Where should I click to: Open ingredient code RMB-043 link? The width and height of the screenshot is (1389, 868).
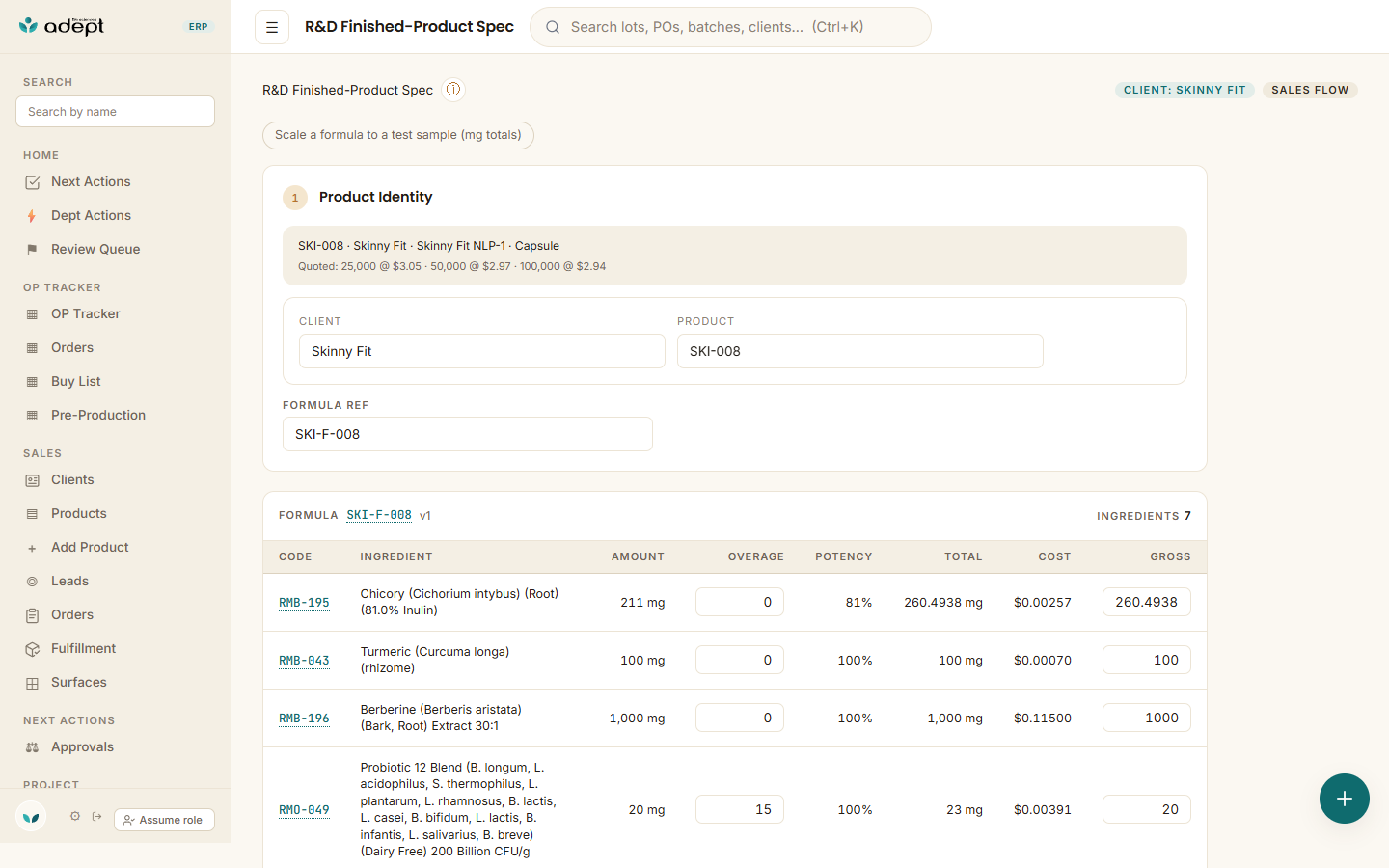tap(304, 661)
